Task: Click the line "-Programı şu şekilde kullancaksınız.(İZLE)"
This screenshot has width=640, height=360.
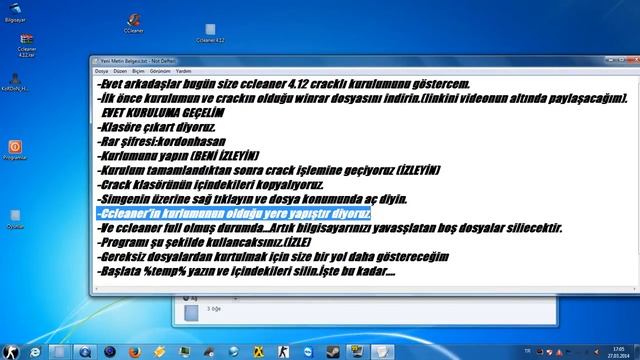Action: [x=204, y=242]
